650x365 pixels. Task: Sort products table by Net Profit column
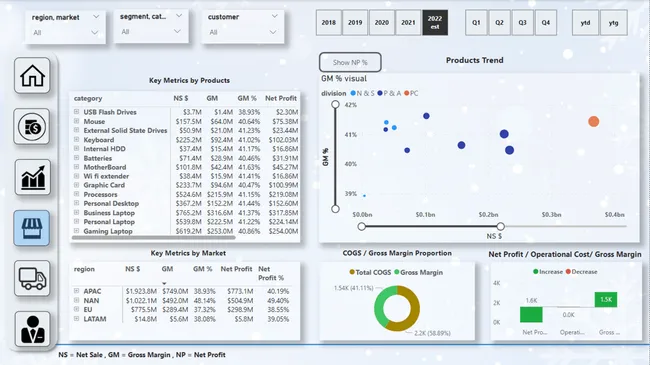tap(281, 98)
